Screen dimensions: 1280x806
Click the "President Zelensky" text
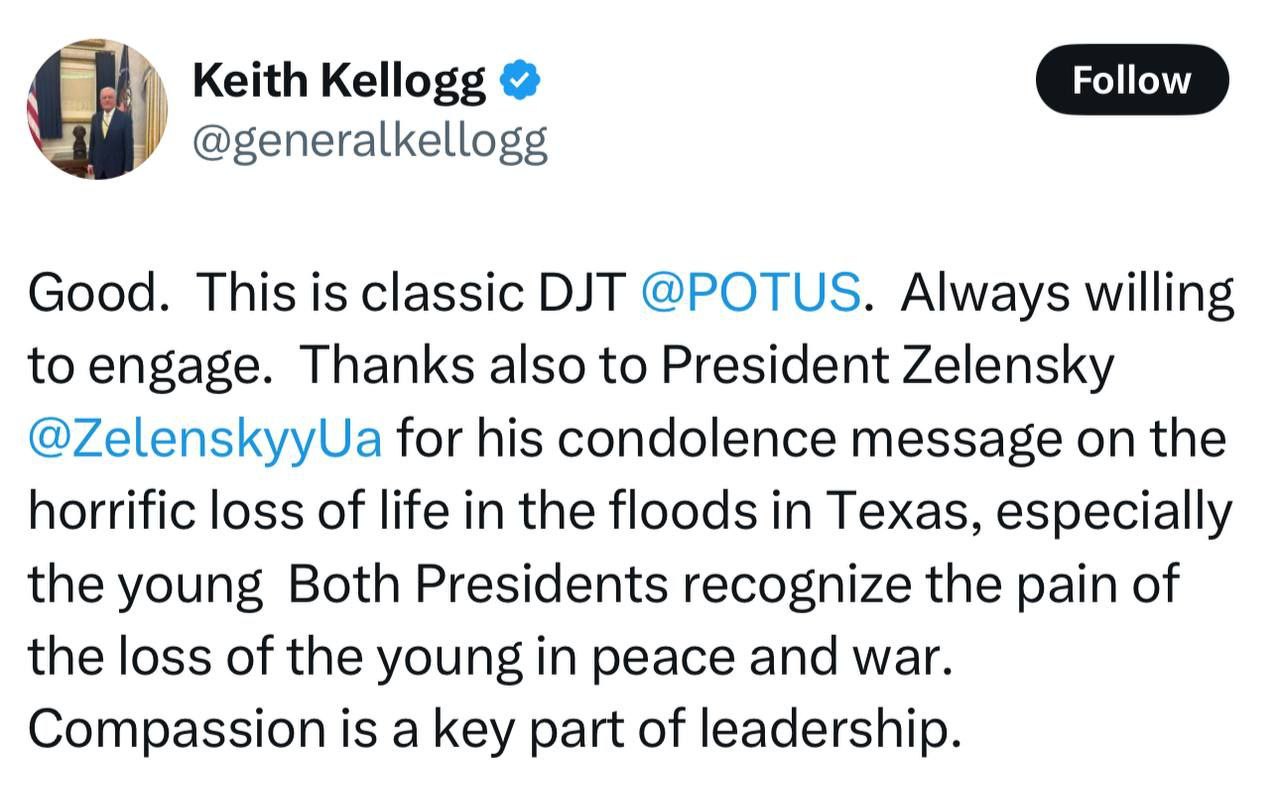point(887,367)
